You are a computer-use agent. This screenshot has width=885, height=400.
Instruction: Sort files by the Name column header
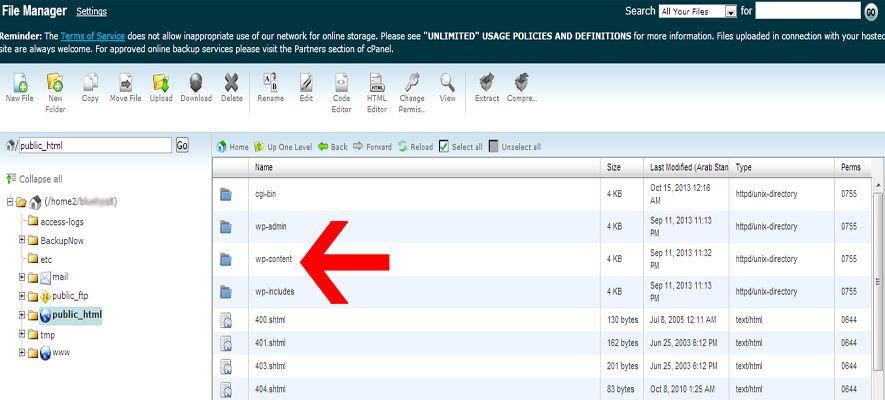click(x=264, y=167)
